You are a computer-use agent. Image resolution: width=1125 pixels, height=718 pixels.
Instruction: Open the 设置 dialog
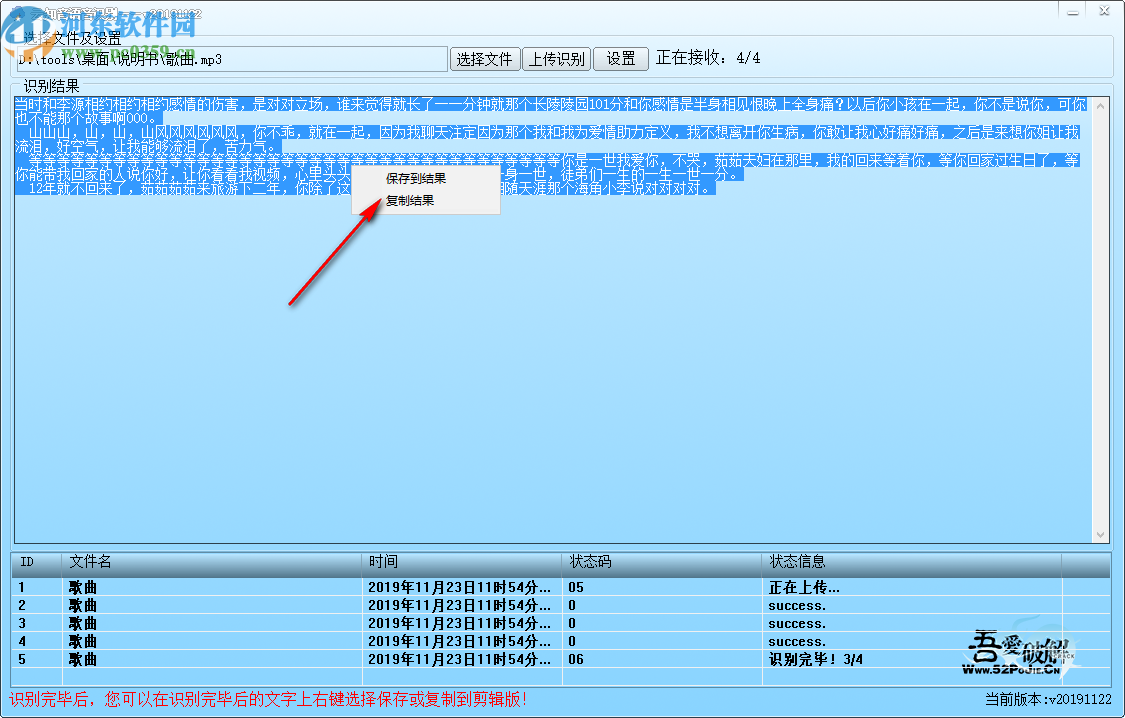point(620,58)
